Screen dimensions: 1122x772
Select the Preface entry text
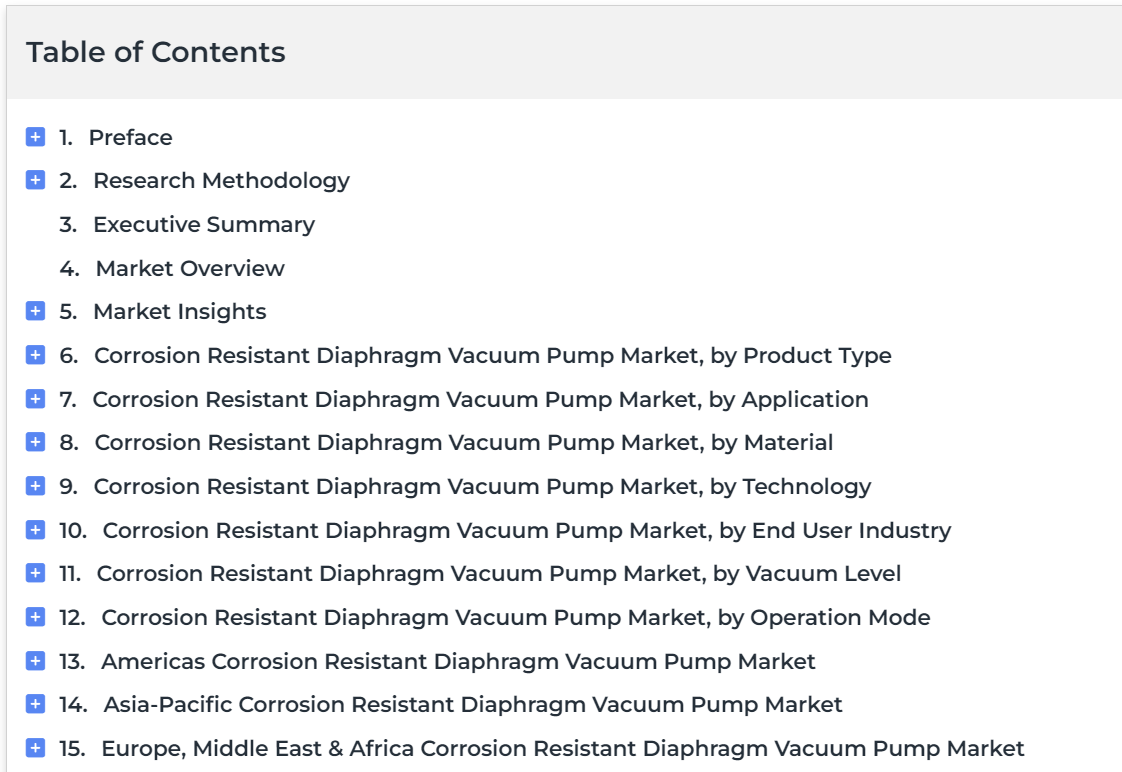click(x=130, y=137)
